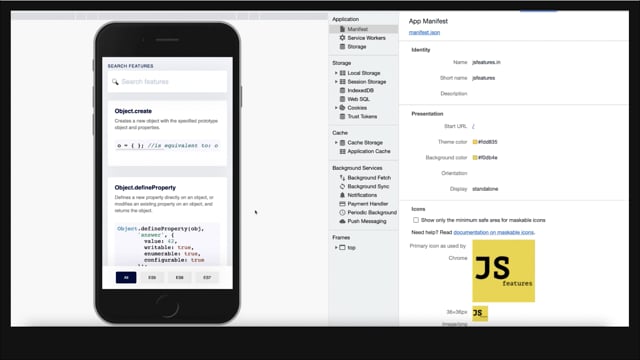Click the Push Messaging cloud icon
640x360 pixels.
[x=342, y=221]
